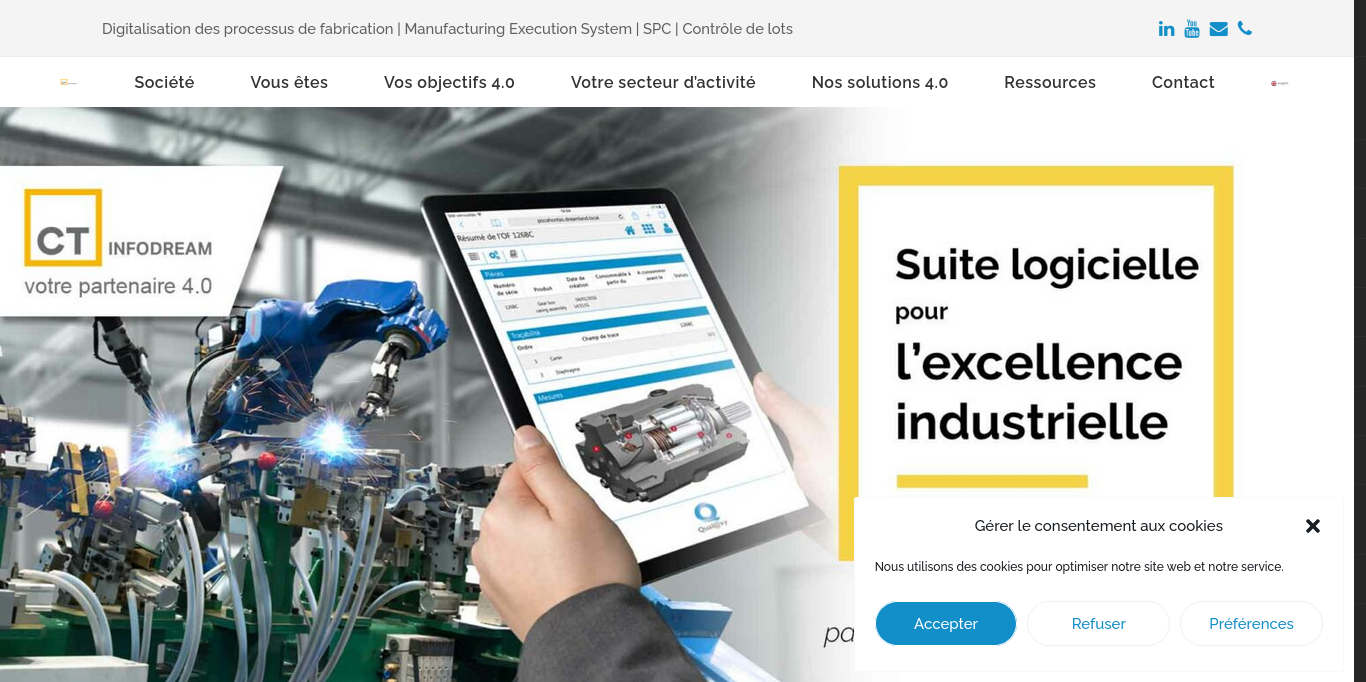Select the Contact menu item
This screenshot has height=682, width=1366.
[x=1183, y=82]
